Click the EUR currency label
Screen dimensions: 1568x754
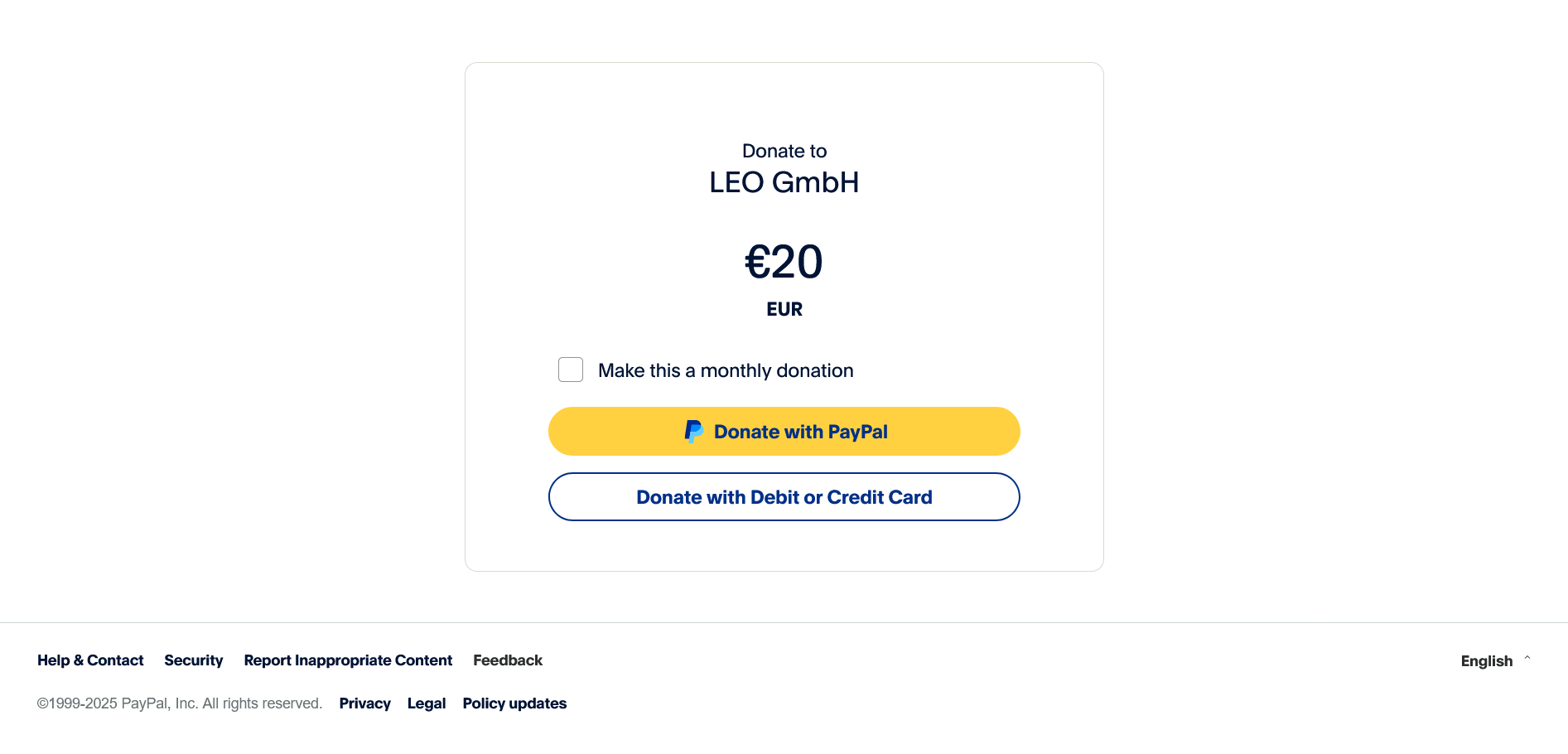pos(784,309)
